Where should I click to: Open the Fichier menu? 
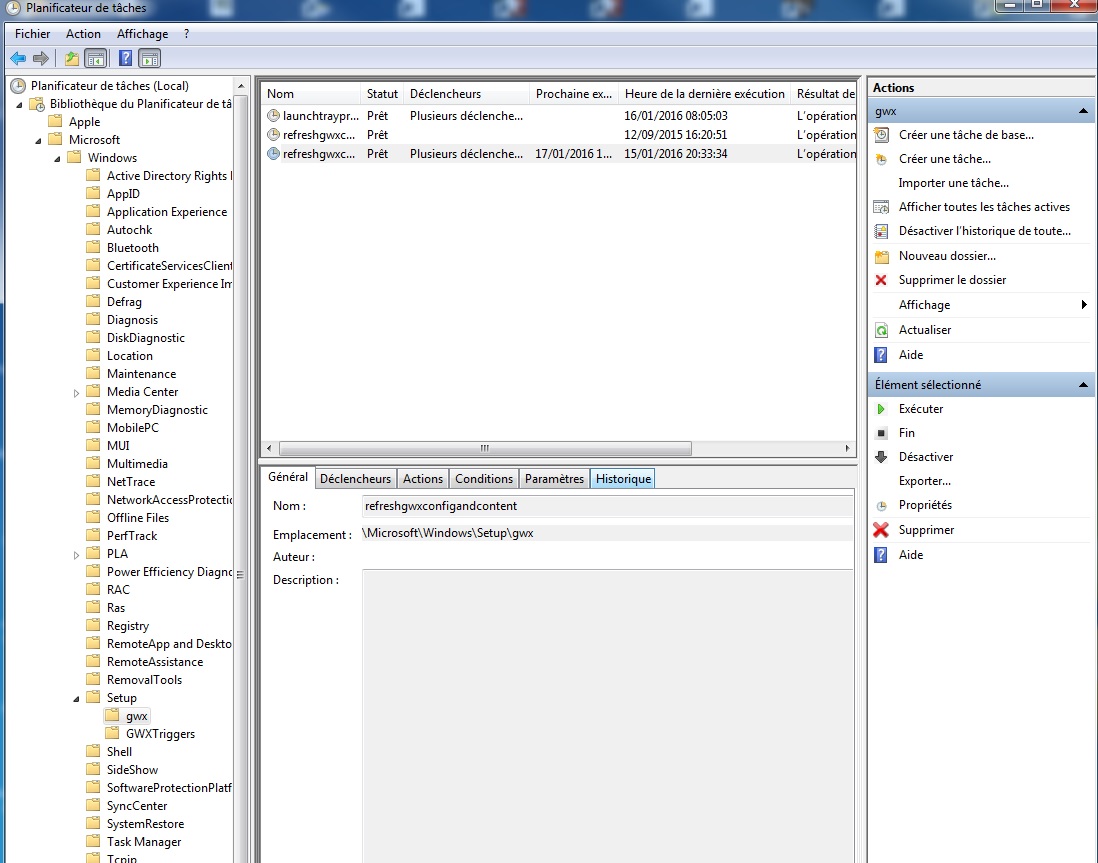[32, 34]
